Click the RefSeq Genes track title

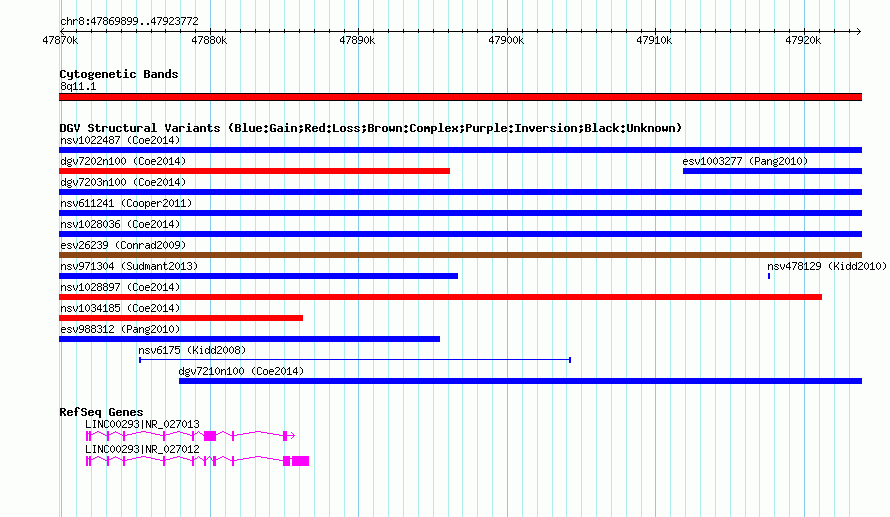(x=101, y=412)
